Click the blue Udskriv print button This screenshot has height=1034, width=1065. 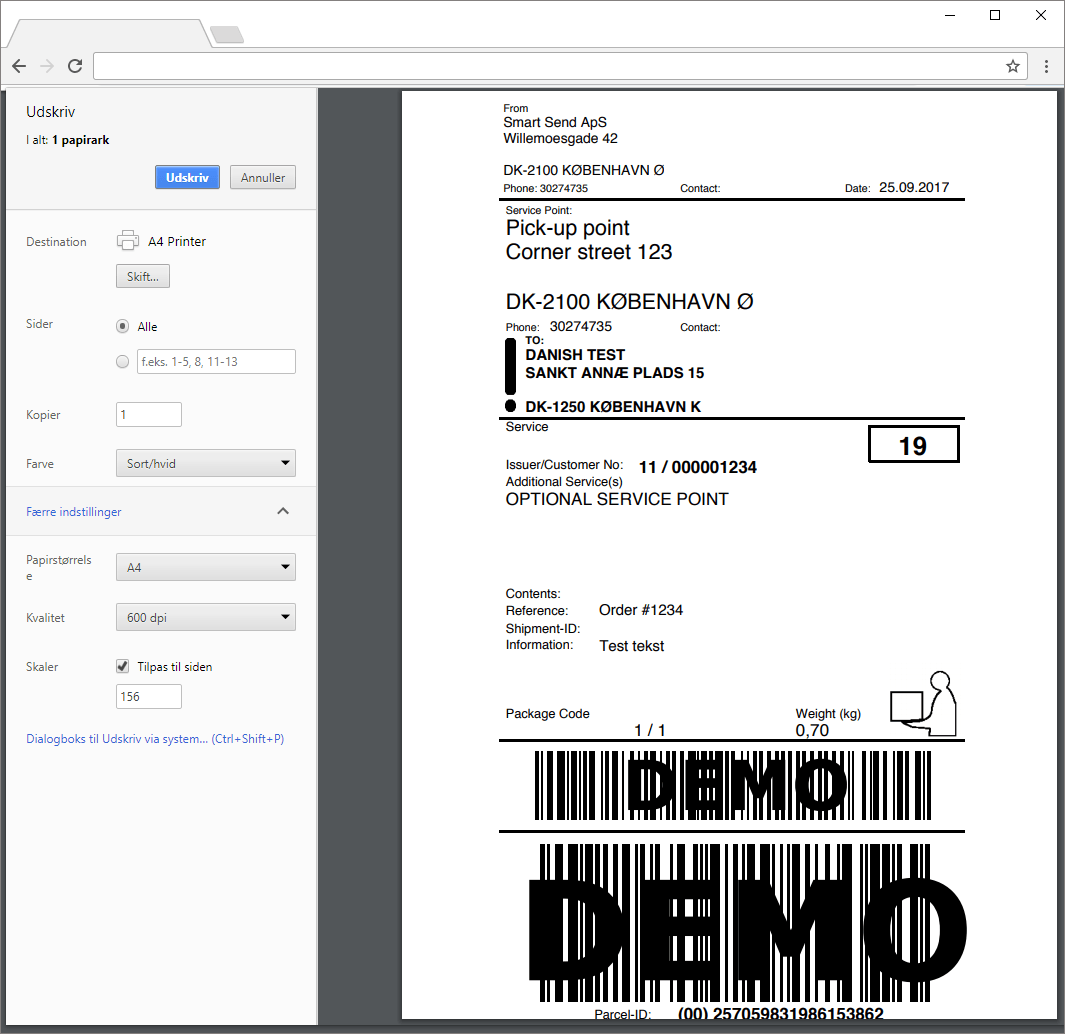click(x=187, y=177)
